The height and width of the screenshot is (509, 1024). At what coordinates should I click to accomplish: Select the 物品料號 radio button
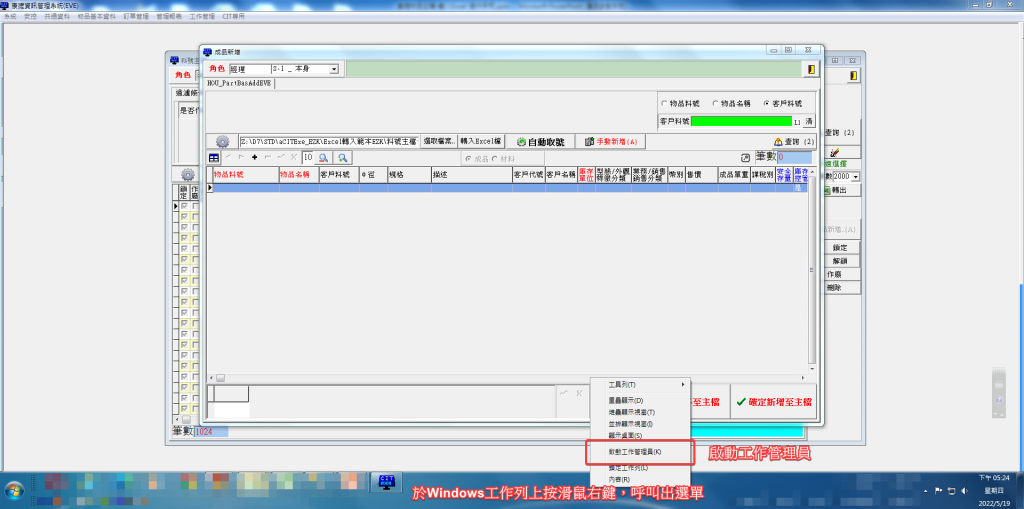666,103
